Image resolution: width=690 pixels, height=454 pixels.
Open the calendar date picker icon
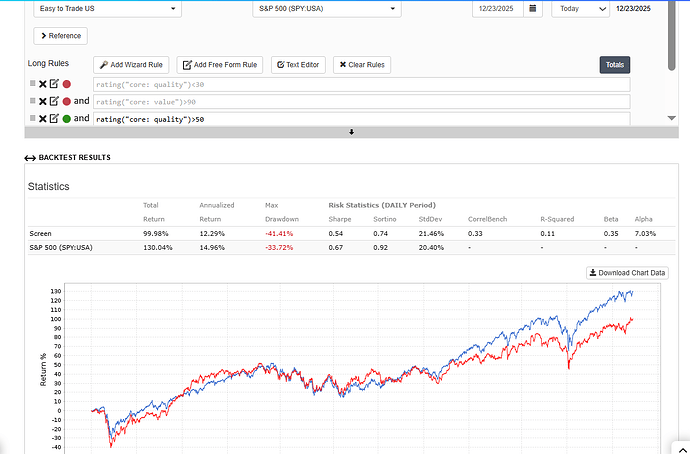click(533, 8)
